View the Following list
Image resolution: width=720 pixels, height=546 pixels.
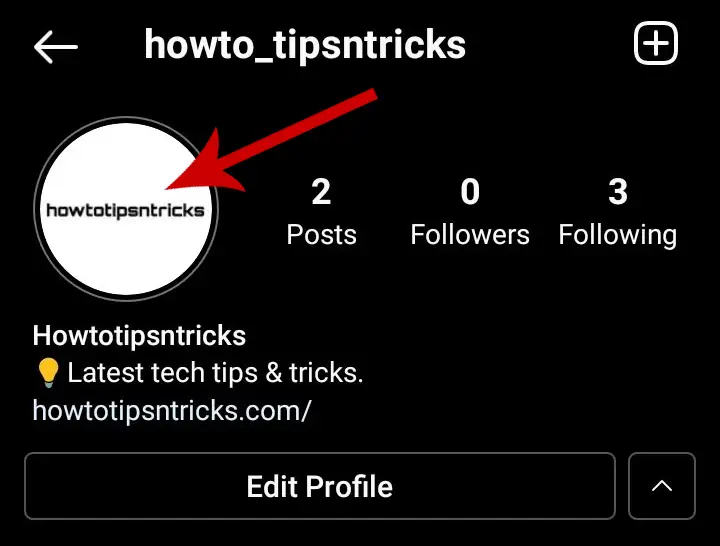click(x=618, y=236)
